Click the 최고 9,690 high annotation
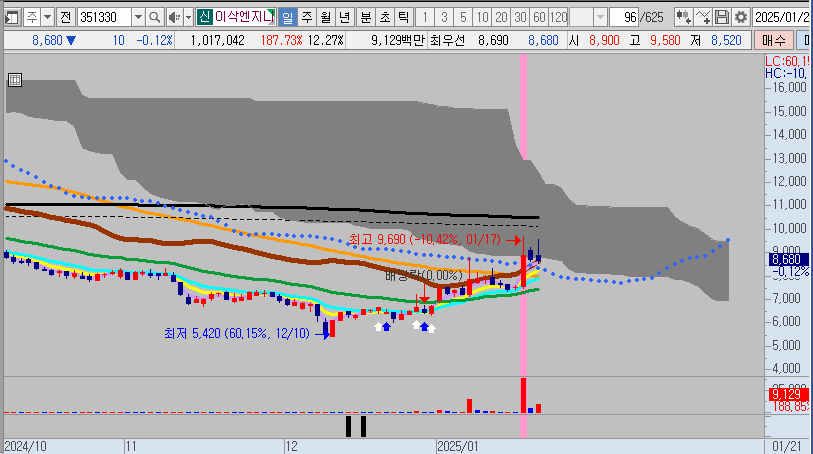Screen dimensions: 813x454 point(425,239)
